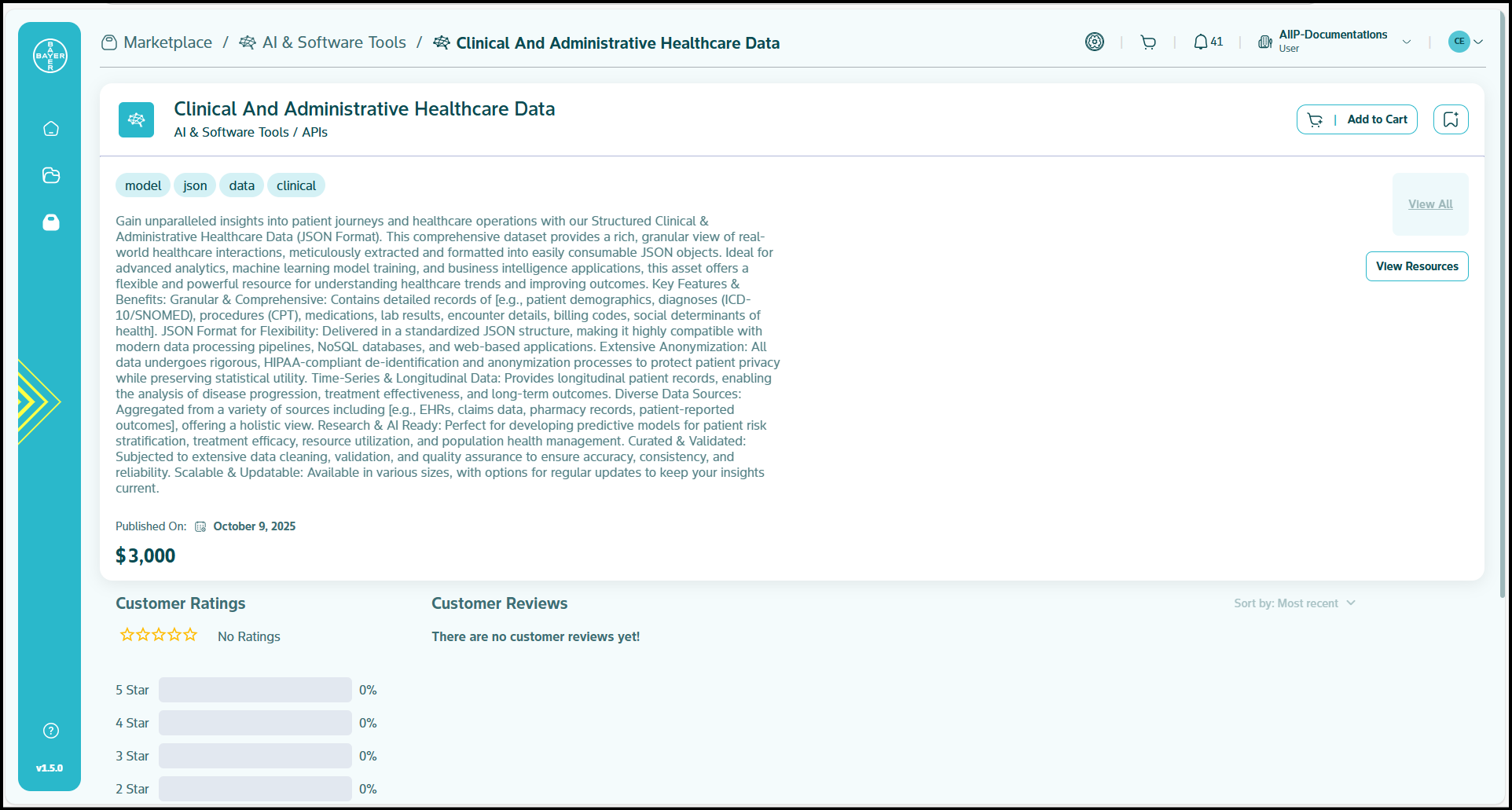Screen dimensions: 1512x810
Task: Open the View All link
Action: click(x=1430, y=204)
